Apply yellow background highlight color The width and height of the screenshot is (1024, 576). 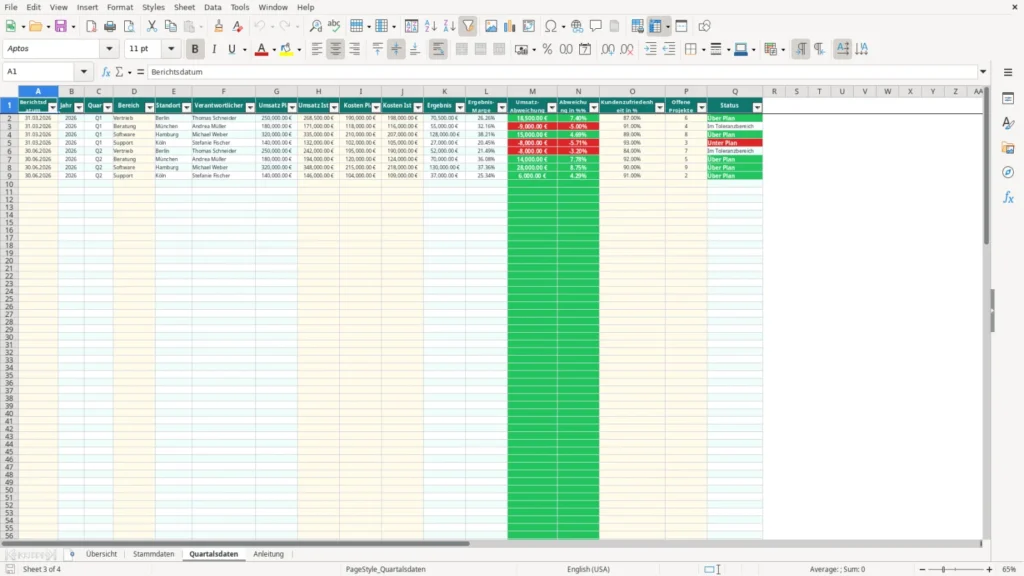click(x=286, y=49)
